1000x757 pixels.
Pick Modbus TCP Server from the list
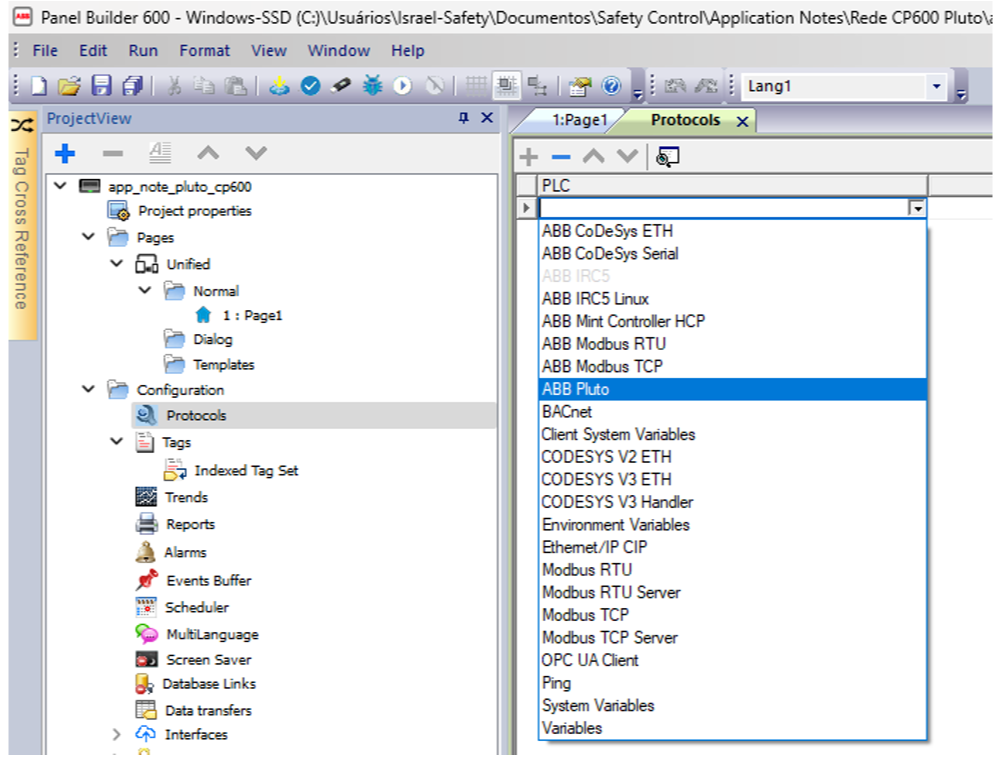coord(732,638)
